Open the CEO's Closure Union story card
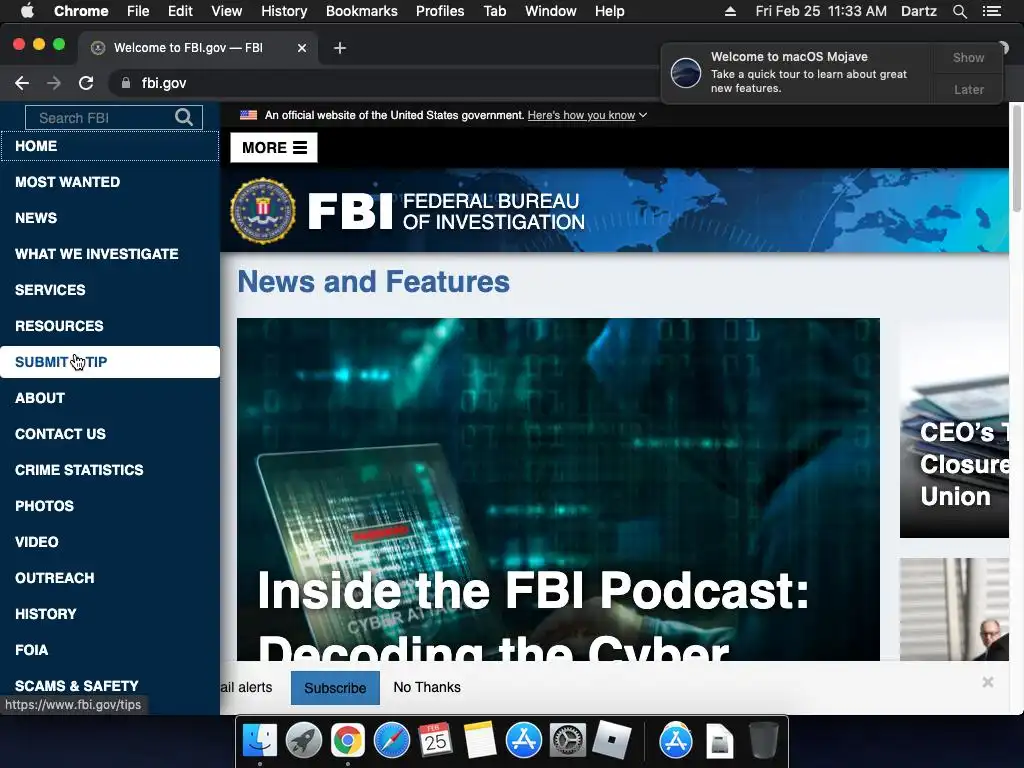1024x768 pixels. click(x=954, y=430)
